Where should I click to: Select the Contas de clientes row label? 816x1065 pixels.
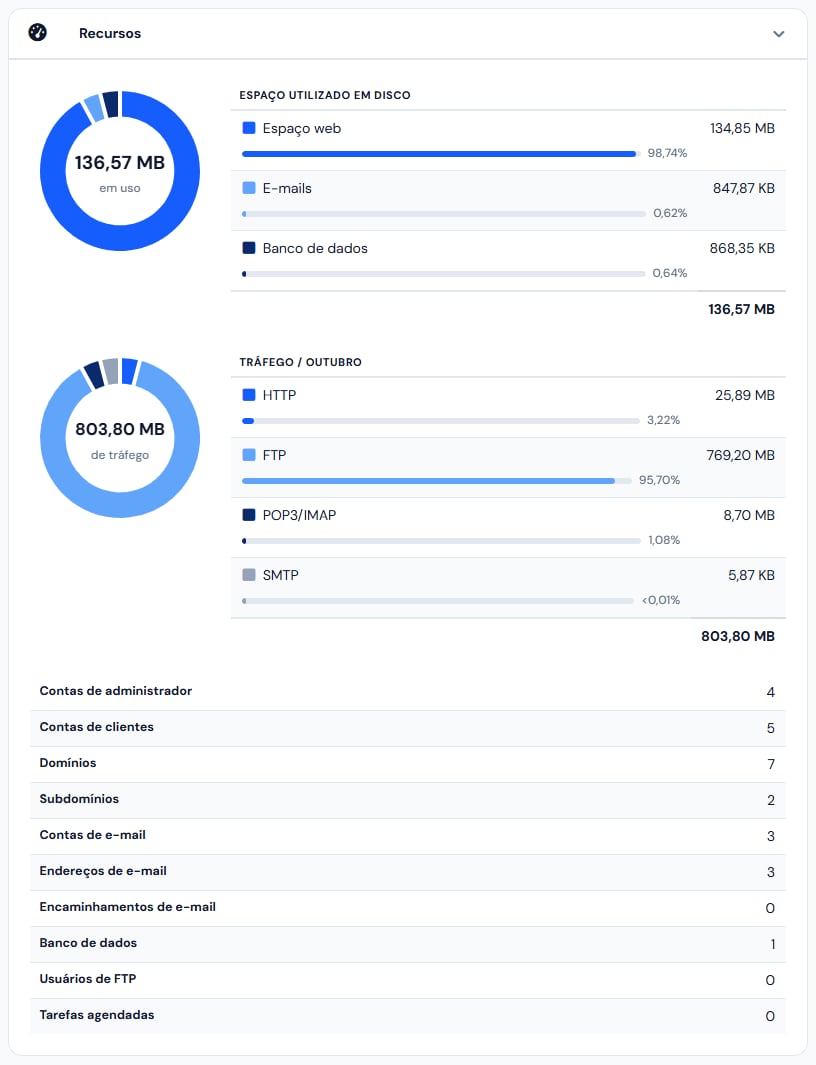point(96,727)
